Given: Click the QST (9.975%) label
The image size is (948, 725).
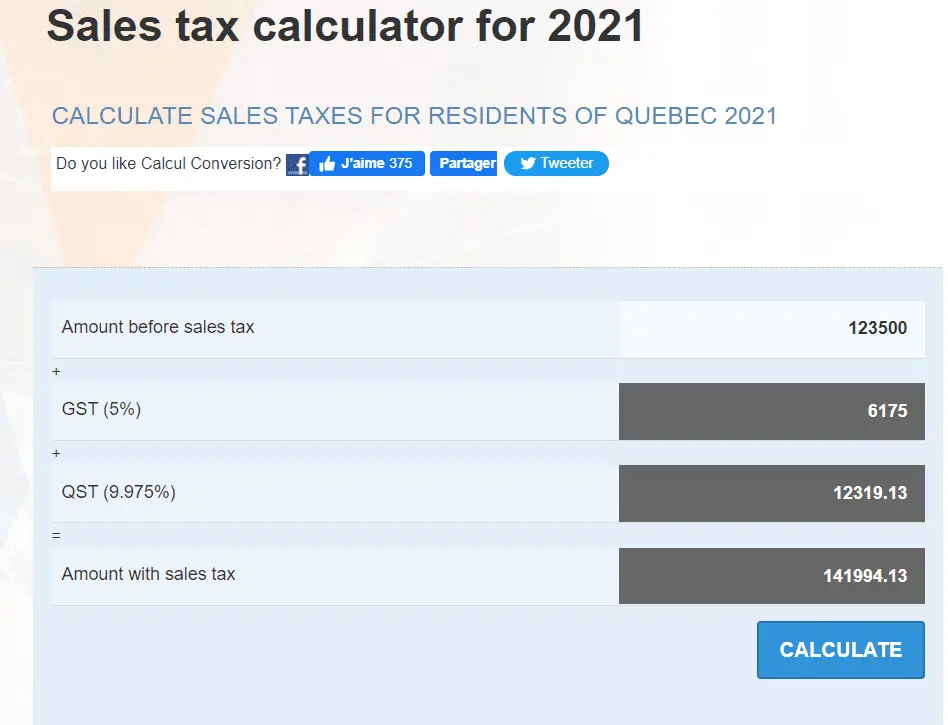Looking at the screenshot, I should pyautogui.click(x=118, y=491).
